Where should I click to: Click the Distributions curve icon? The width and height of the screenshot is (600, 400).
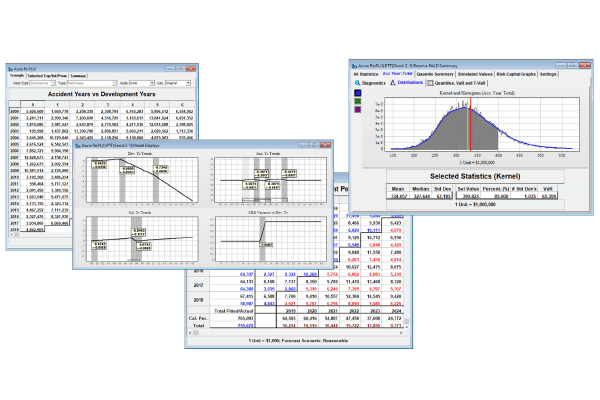(393, 83)
